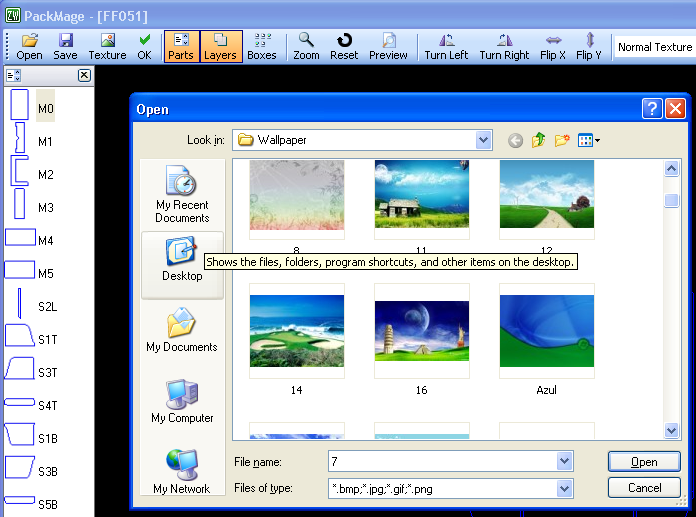Open My Recent Documents place
The width and height of the screenshot is (696, 517).
tap(182, 194)
